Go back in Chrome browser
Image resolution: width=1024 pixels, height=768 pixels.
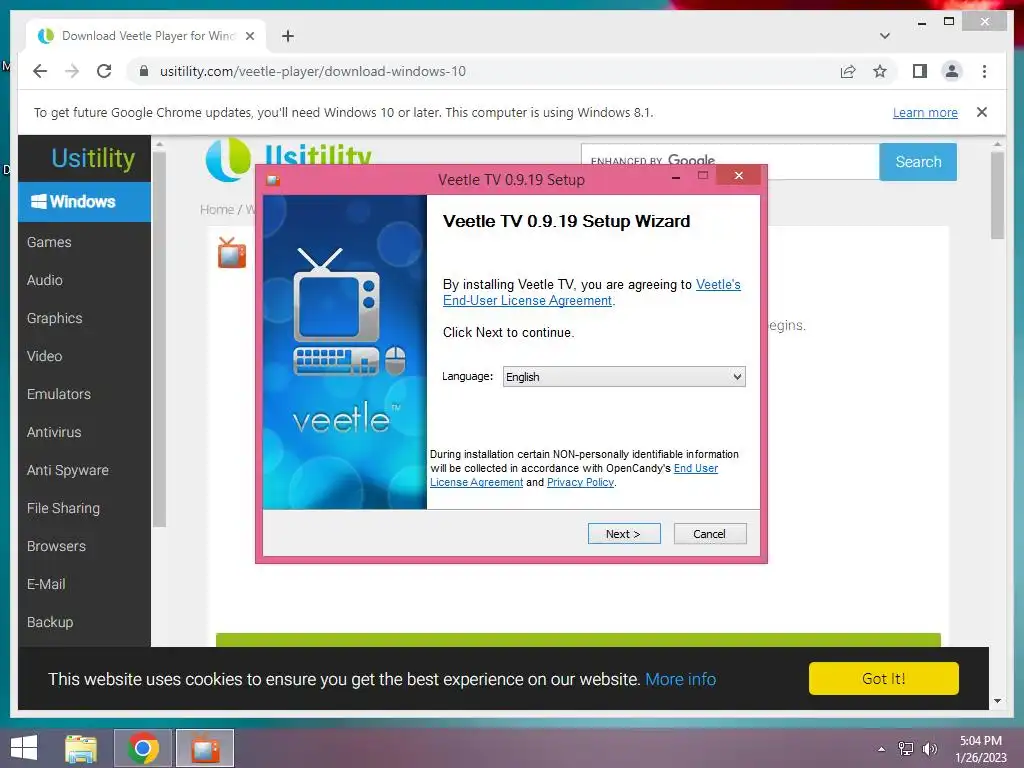[40, 71]
